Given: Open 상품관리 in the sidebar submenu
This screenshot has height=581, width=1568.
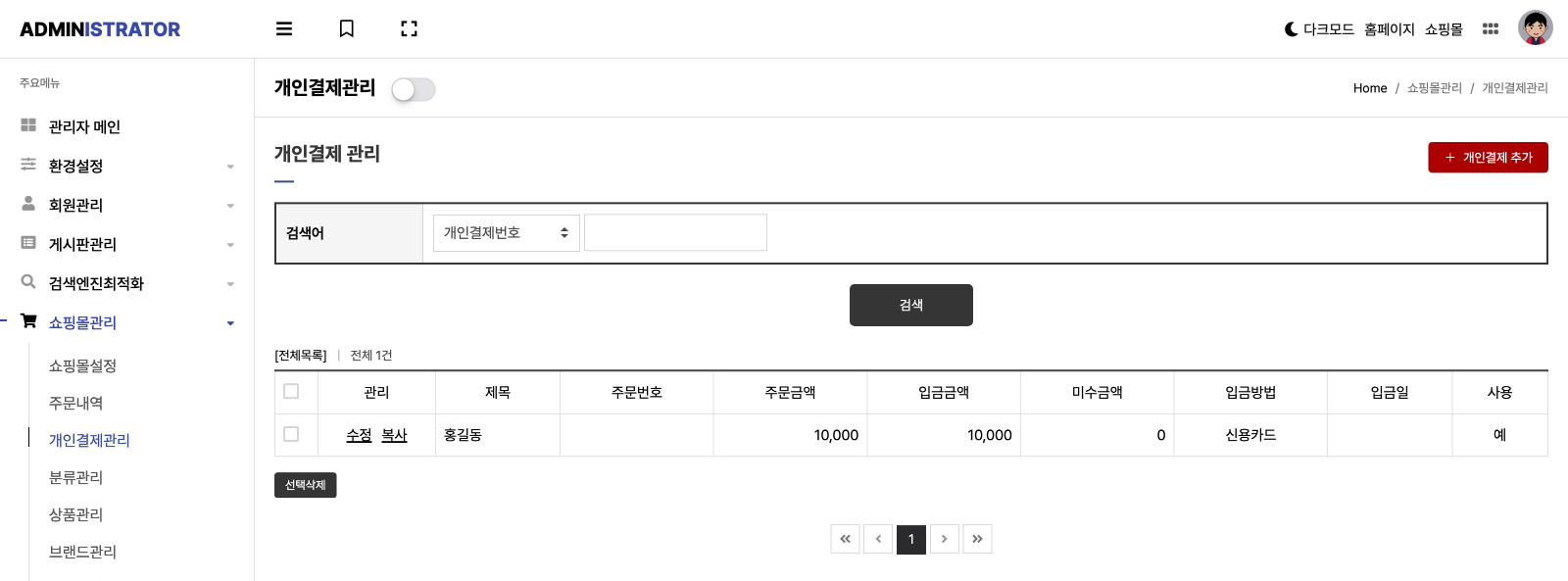Looking at the screenshot, I should click(76, 514).
